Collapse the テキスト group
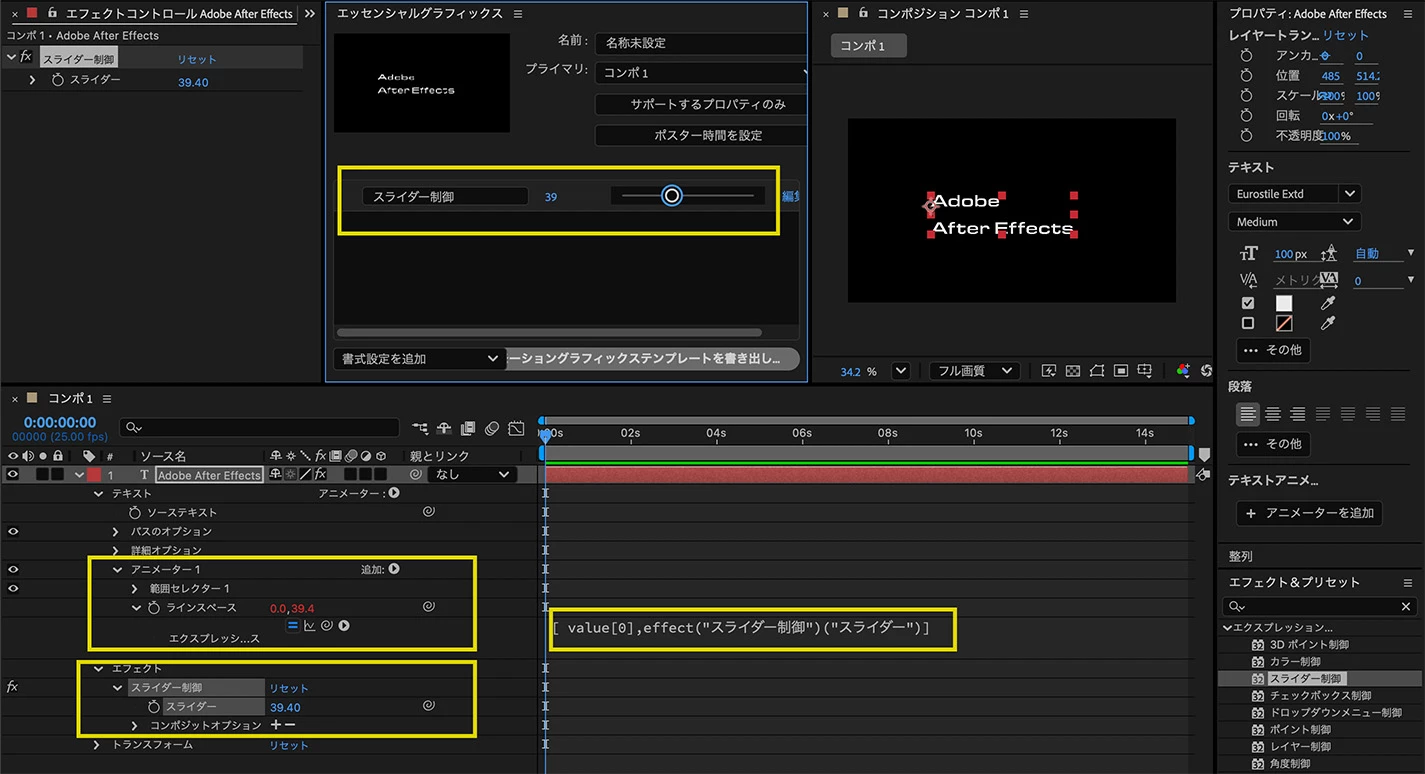This screenshot has width=1425, height=774. [x=98, y=493]
